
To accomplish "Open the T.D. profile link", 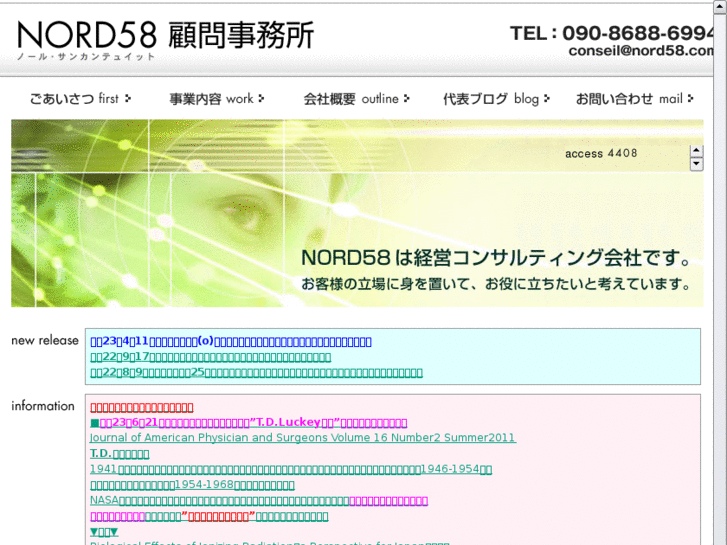I will [120, 453].
